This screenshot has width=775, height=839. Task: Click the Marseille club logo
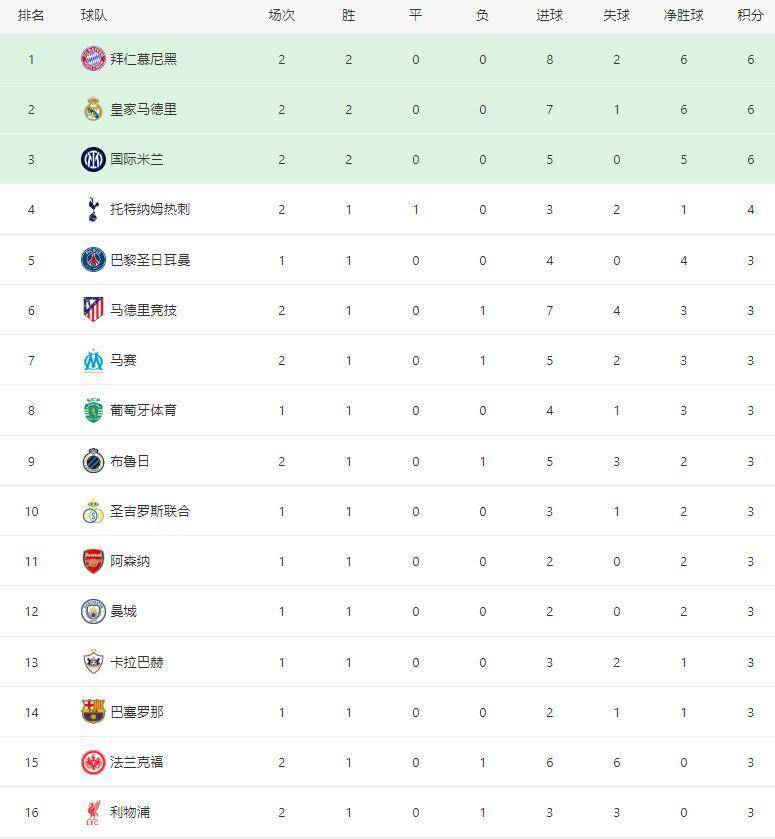[x=93, y=360]
